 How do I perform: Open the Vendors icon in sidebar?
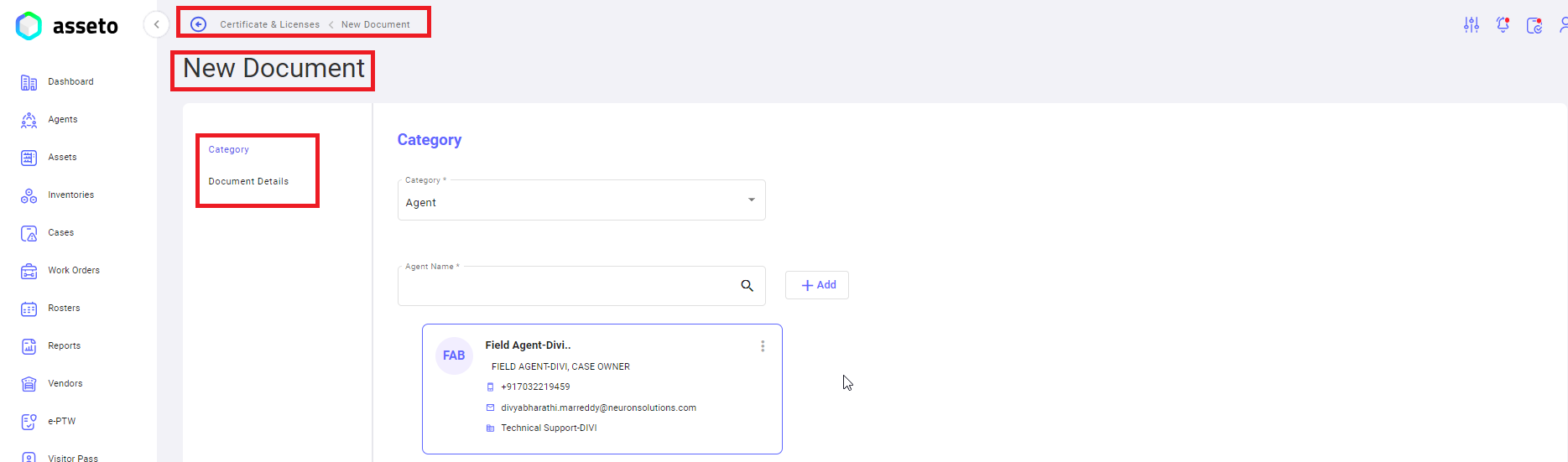point(29,384)
